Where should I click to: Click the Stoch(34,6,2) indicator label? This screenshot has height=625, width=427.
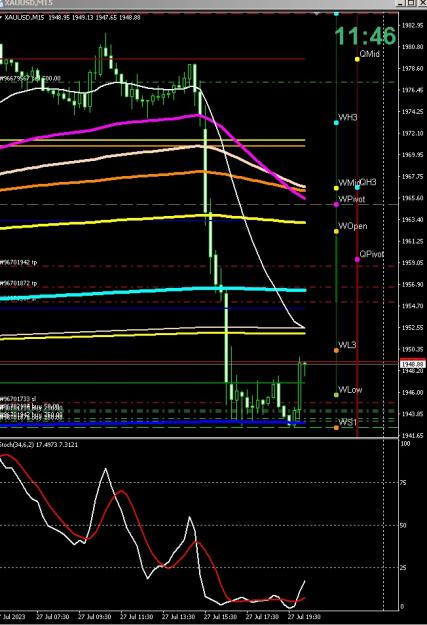pyautogui.click(x=39, y=444)
